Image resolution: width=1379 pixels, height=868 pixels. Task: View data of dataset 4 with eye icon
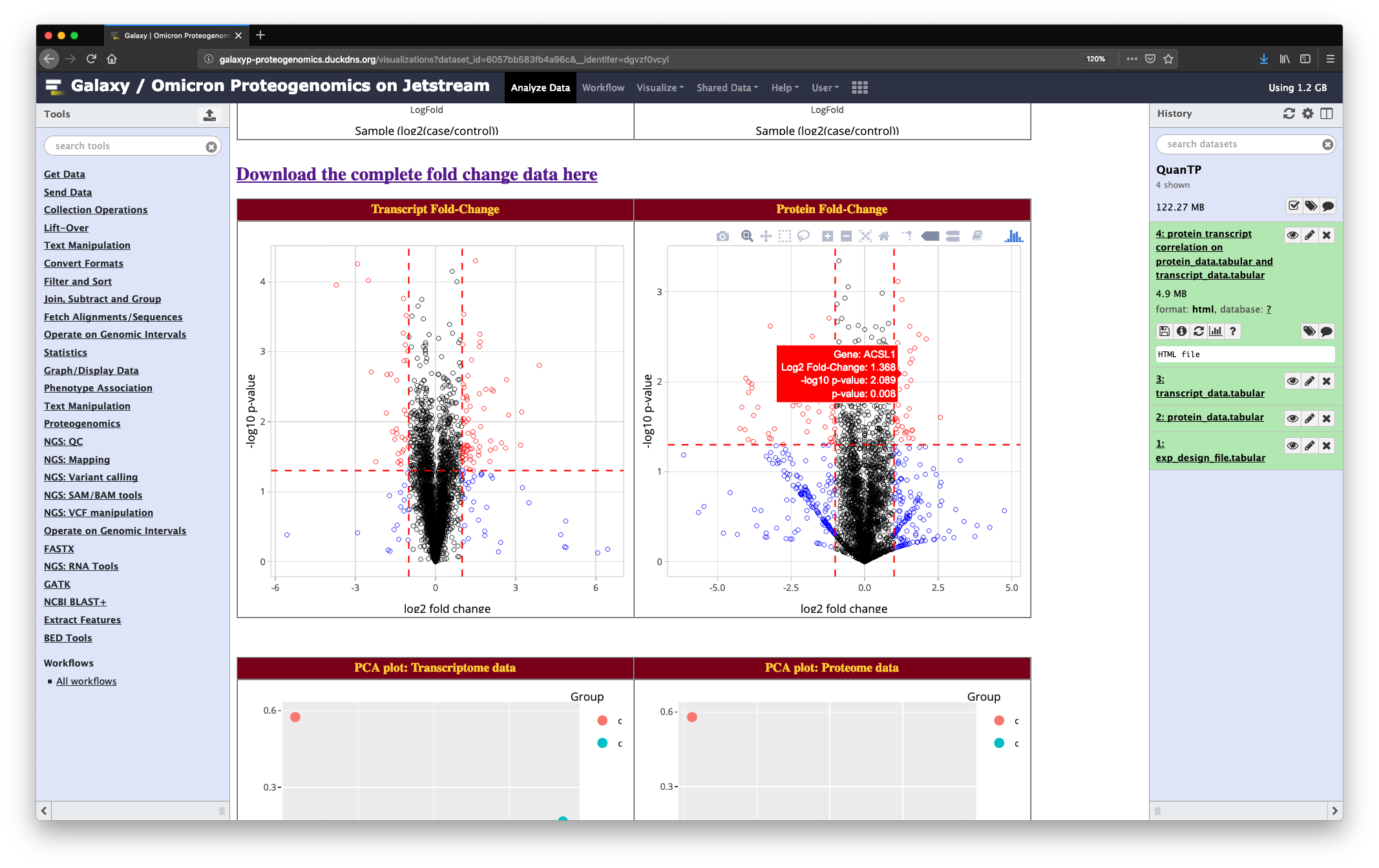[1292, 235]
